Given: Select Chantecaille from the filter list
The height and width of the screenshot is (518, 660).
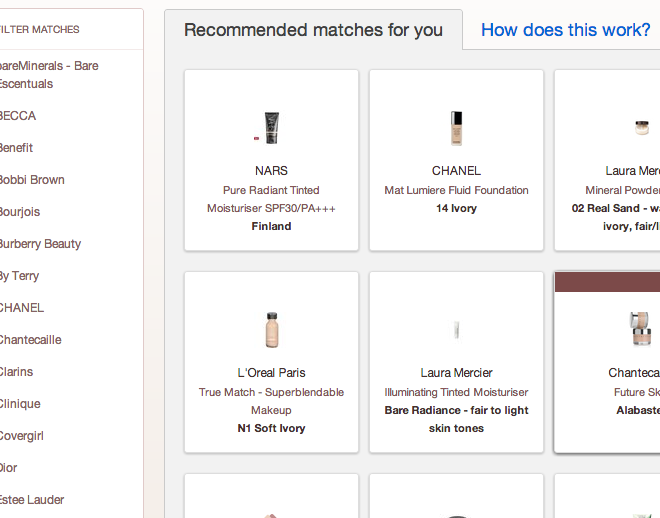Looking at the screenshot, I should tap(30, 340).
